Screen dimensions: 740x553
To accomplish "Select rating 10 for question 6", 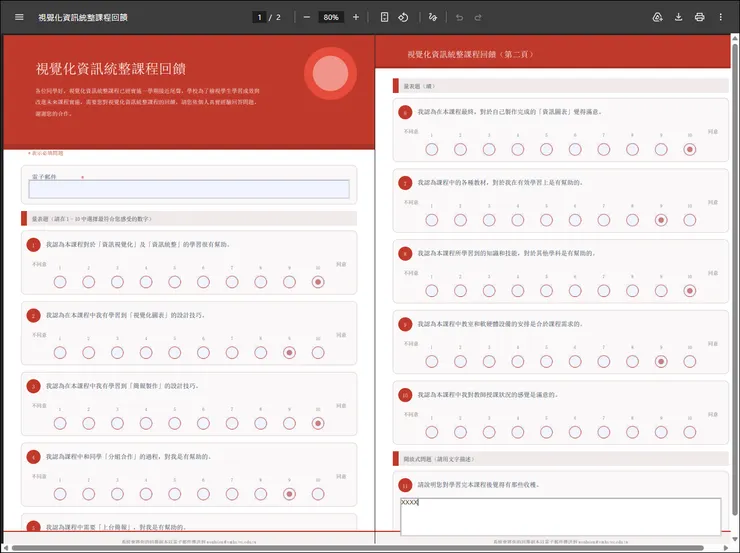I will click(690, 150).
